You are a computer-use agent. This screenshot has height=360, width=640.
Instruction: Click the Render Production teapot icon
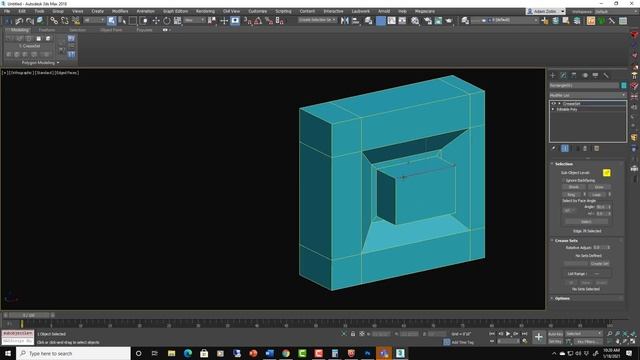coord(449,20)
